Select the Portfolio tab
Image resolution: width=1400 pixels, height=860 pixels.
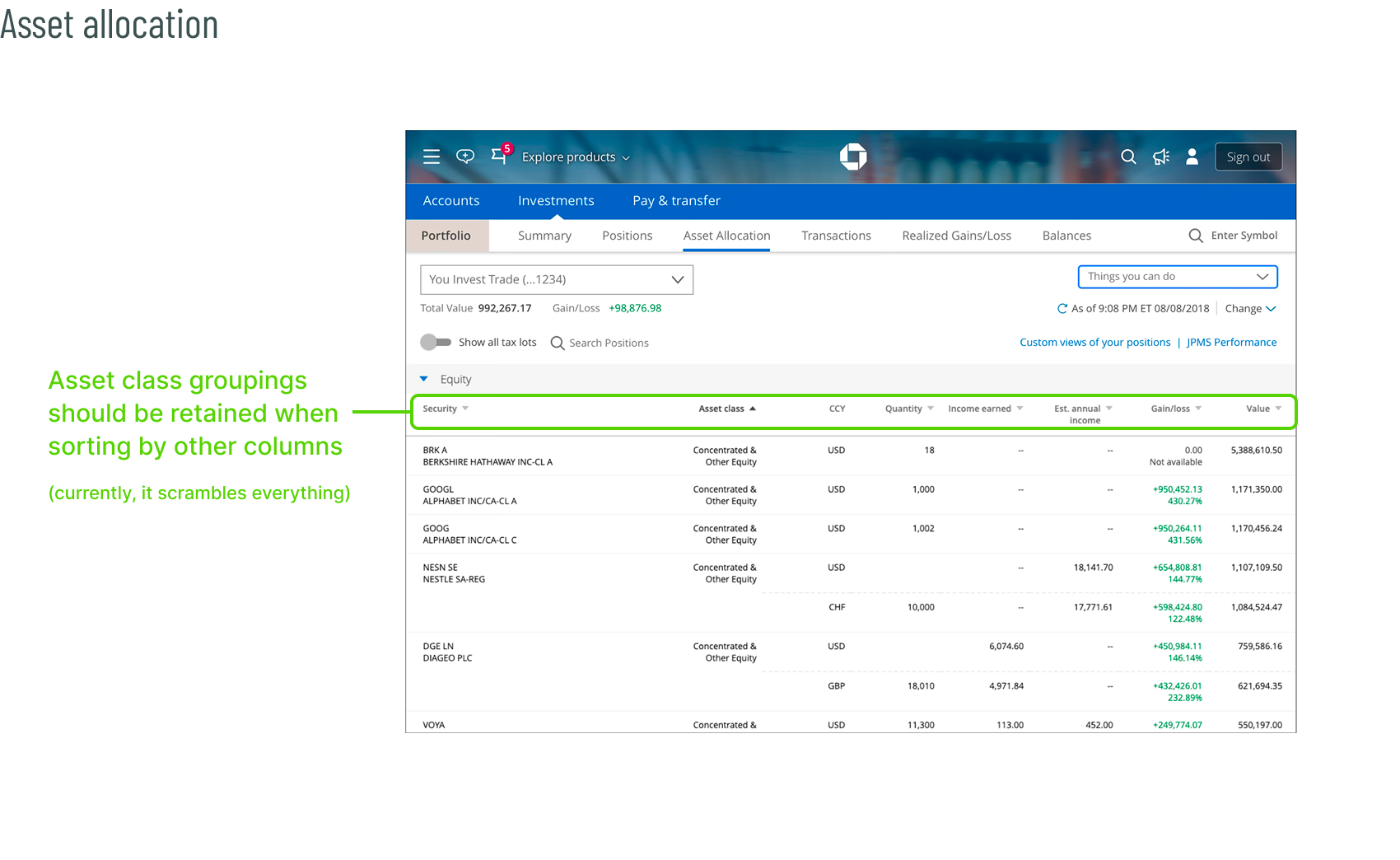446,236
